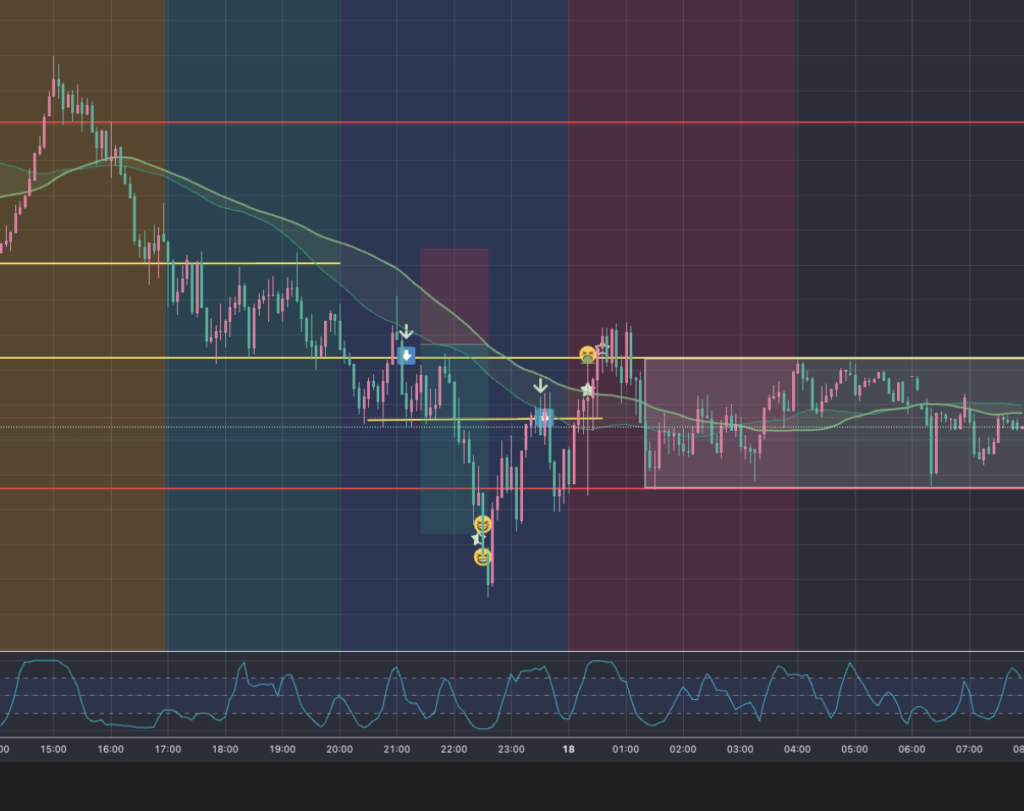This screenshot has height=811, width=1024.
Task: Click the outlined star beside the vomiting emoji
Action: [x=602, y=349]
